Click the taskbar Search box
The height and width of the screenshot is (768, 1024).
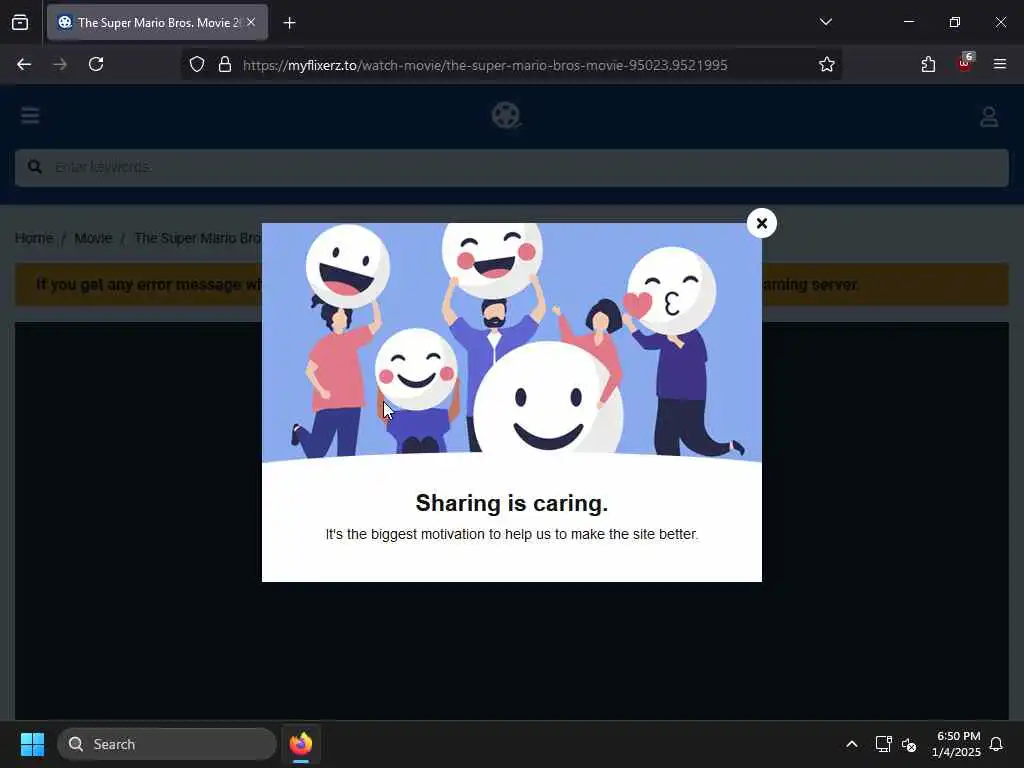[x=167, y=744]
